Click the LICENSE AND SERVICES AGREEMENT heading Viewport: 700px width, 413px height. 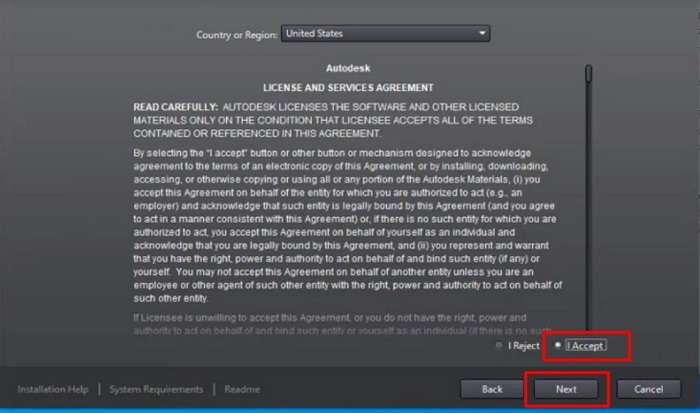[348, 88]
